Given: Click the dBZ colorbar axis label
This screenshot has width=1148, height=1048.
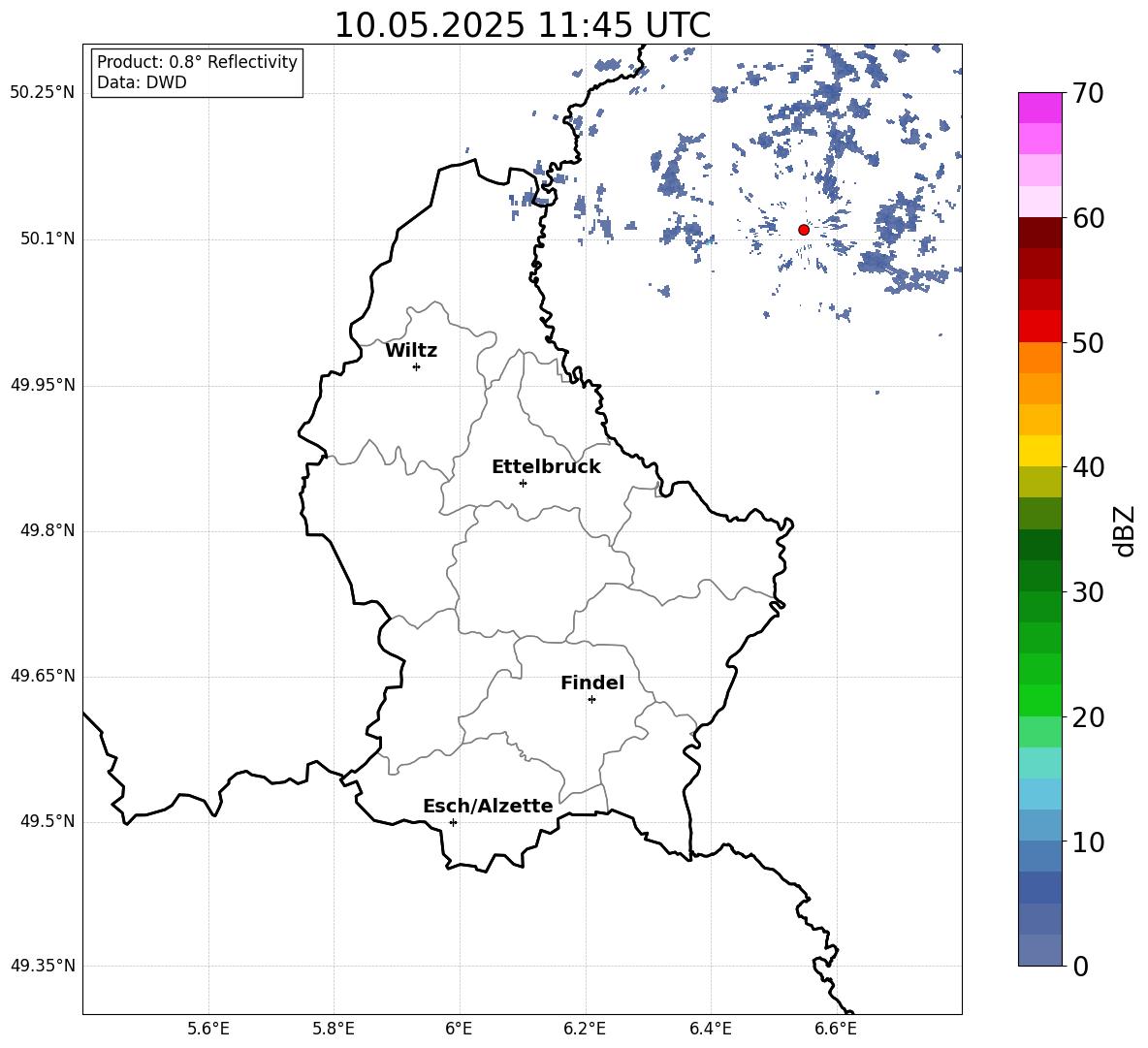Looking at the screenshot, I should (x=1126, y=531).
